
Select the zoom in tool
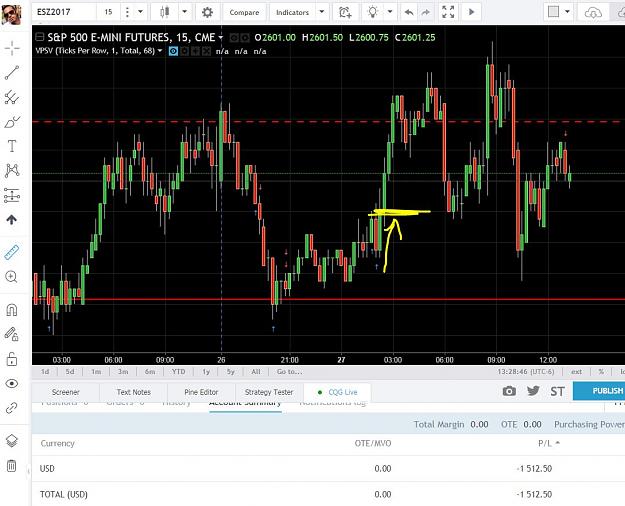tap(12, 277)
